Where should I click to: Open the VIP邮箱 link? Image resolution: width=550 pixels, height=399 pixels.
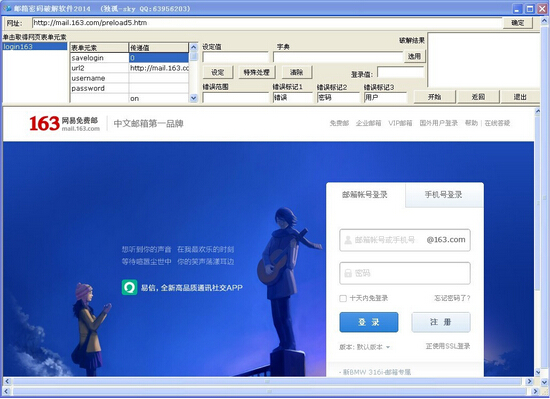[400, 123]
